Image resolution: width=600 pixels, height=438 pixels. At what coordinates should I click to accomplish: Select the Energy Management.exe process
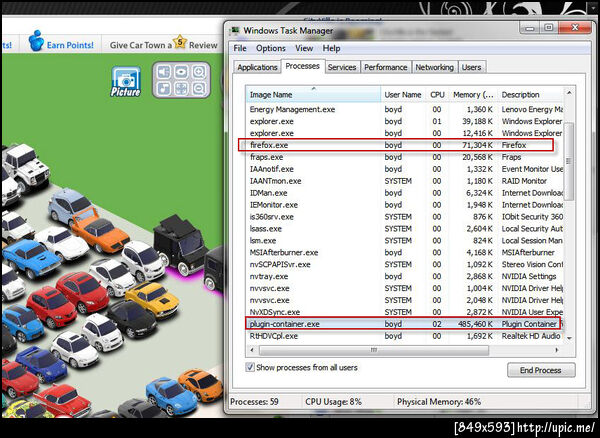(x=404, y=109)
